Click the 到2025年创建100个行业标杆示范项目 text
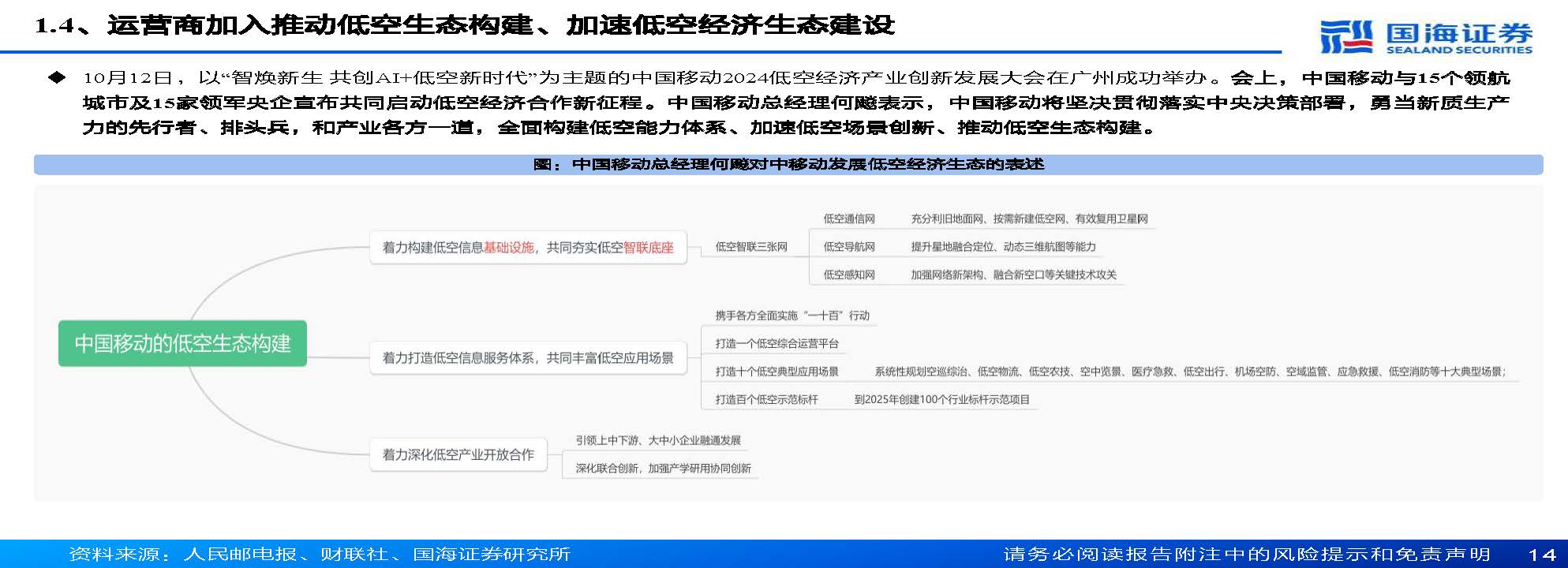1568x568 pixels. pyautogui.click(x=941, y=399)
